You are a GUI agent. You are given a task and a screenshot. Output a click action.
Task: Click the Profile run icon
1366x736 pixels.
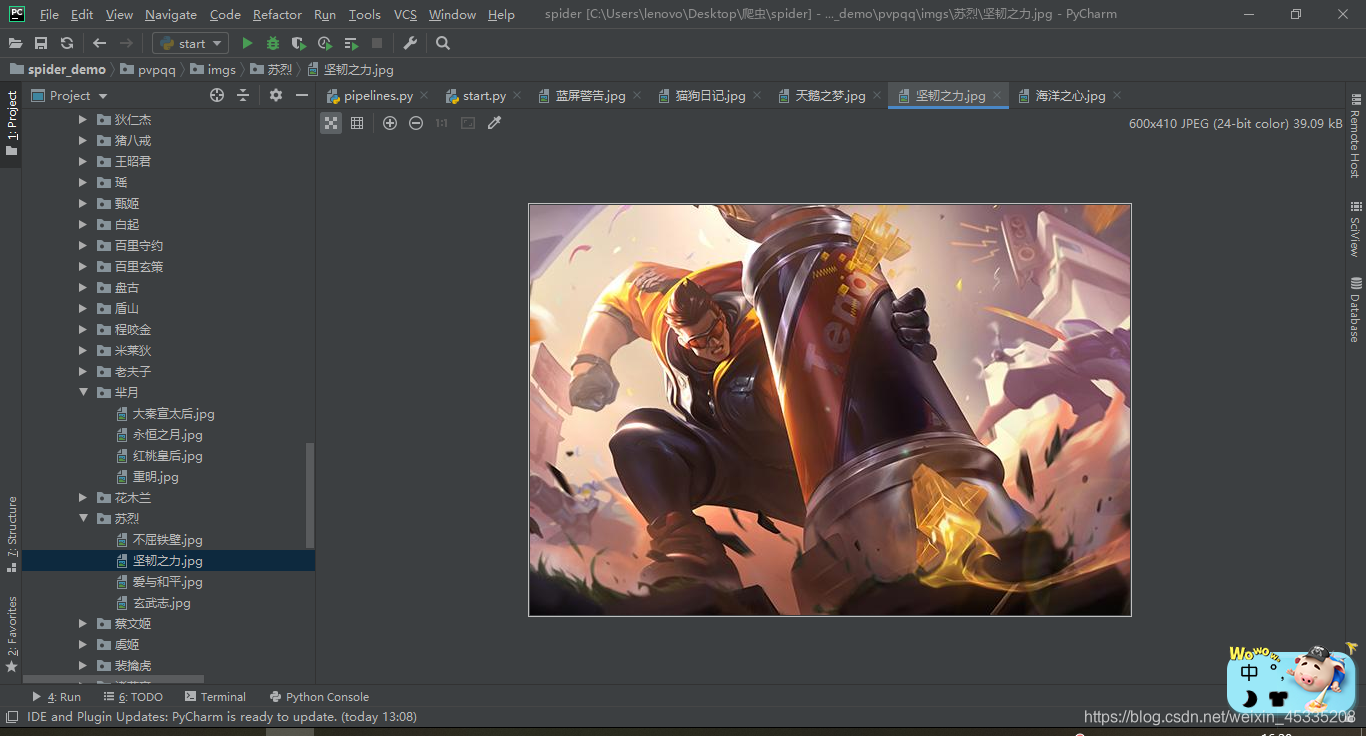pos(325,43)
